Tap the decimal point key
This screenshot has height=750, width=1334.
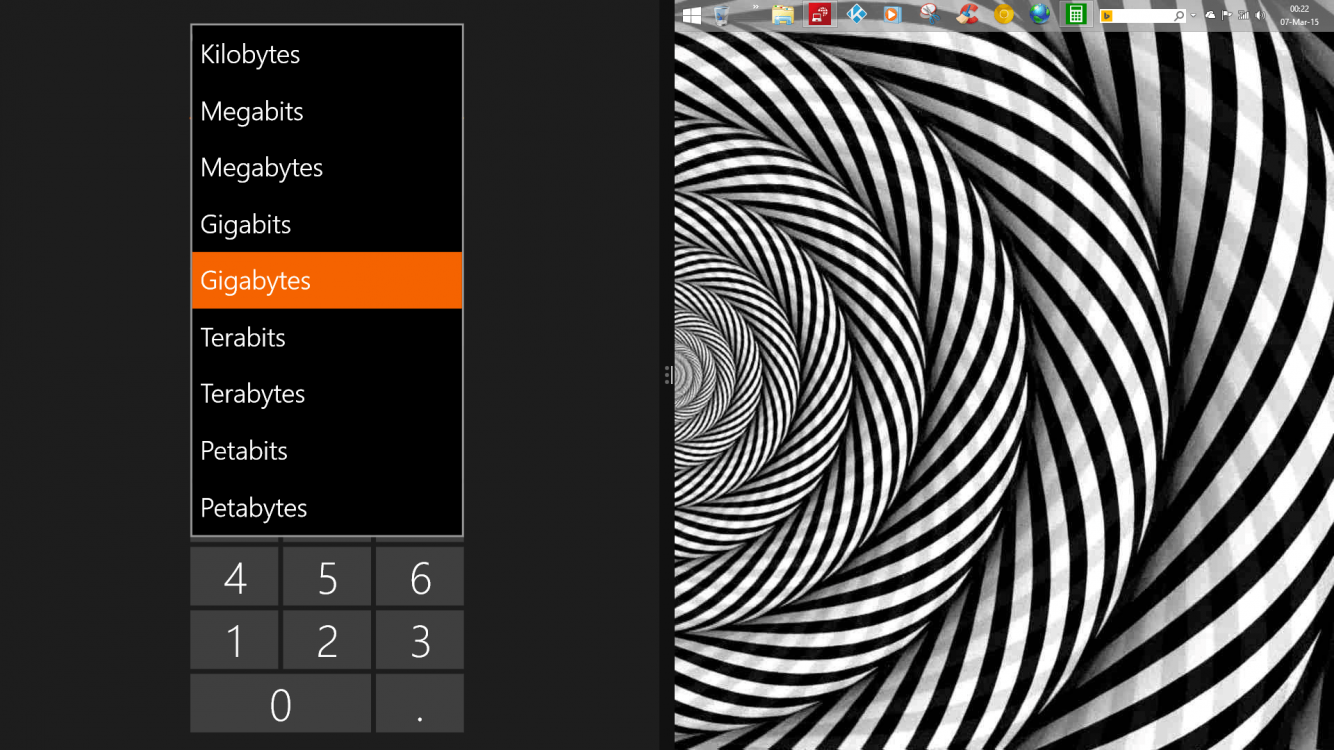[420, 703]
